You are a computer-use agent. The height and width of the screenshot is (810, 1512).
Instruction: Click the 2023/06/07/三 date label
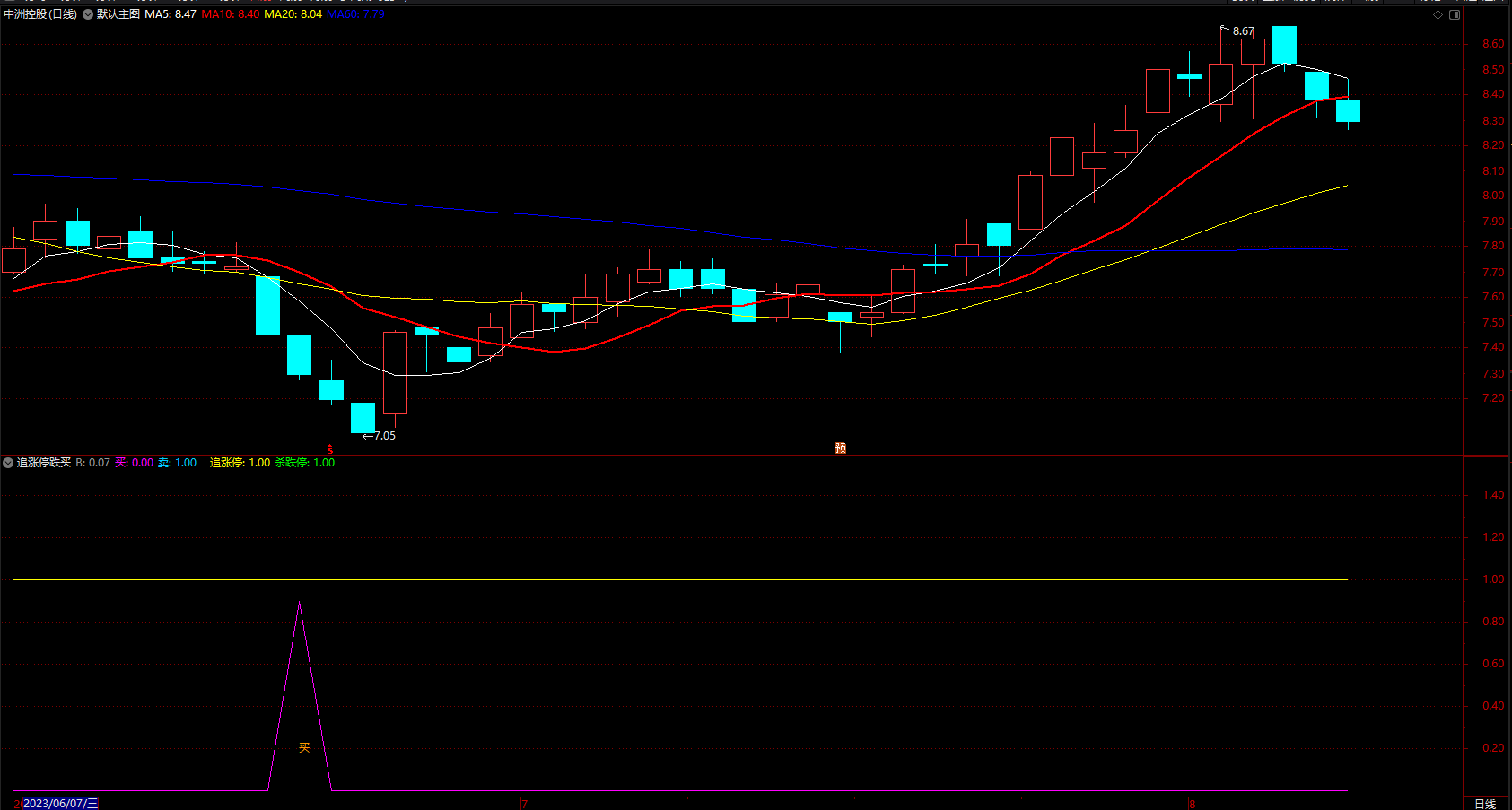pyautogui.click(x=60, y=804)
